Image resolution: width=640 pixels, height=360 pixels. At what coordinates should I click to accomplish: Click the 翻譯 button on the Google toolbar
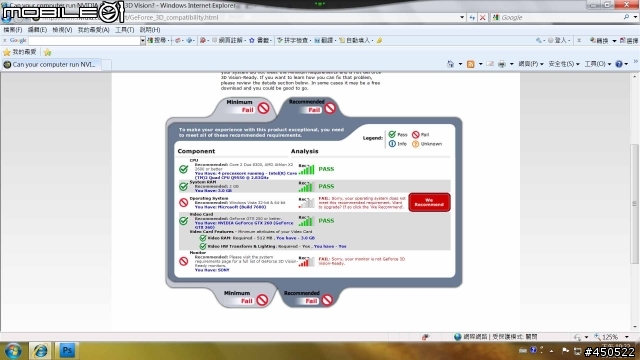[x=324, y=40]
